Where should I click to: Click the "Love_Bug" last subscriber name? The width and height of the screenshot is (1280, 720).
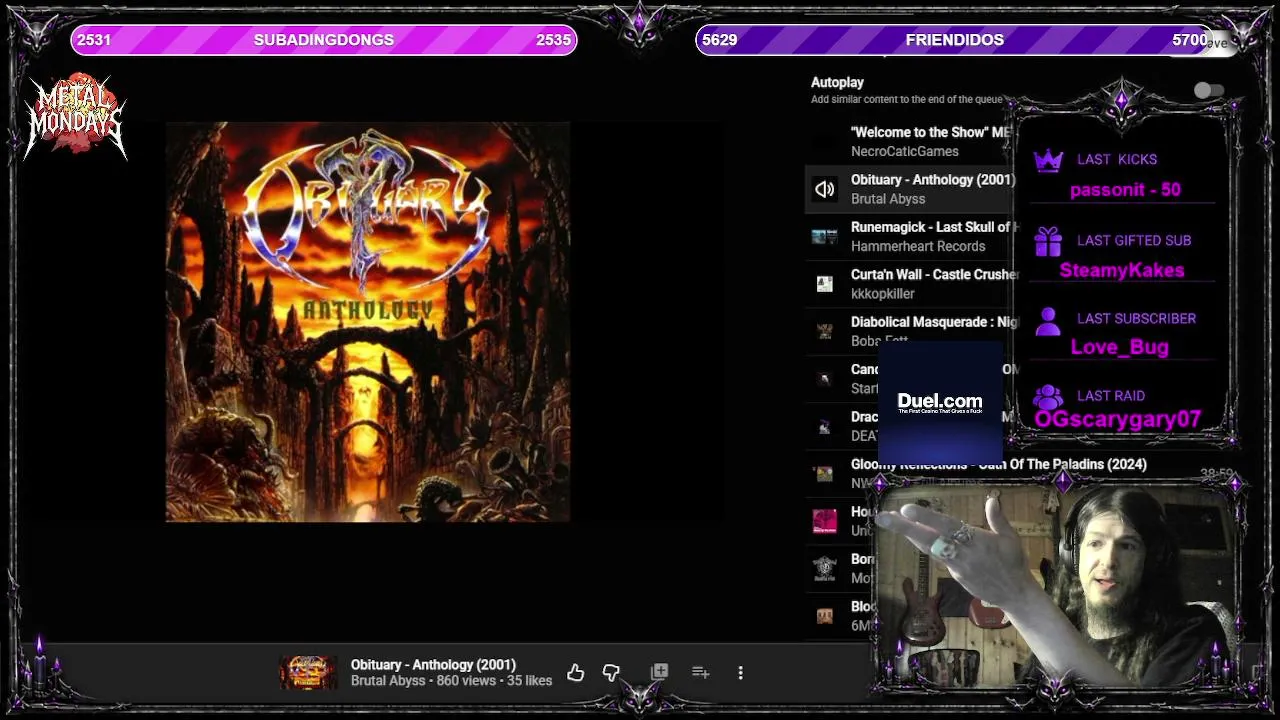1120,347
